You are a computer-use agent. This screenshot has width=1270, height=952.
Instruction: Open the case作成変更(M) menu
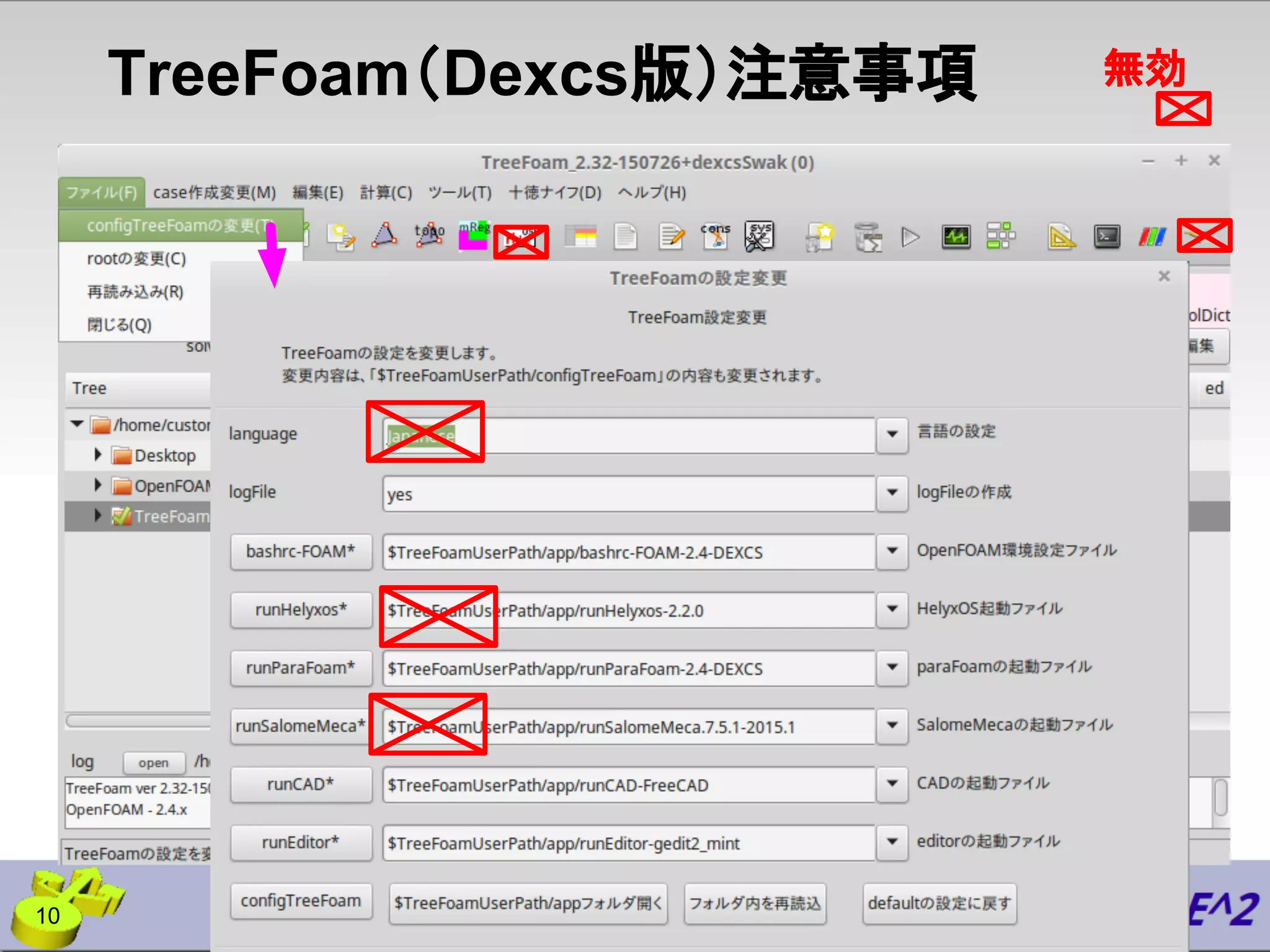click(215, 193)
